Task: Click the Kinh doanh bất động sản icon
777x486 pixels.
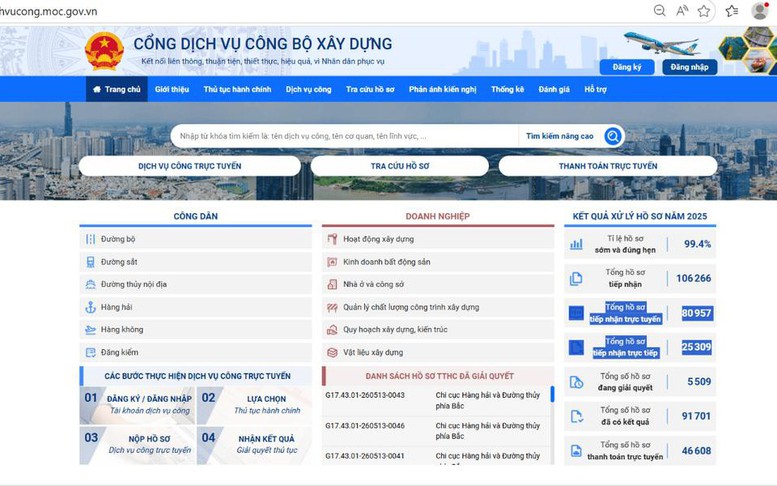Action: pos(332,262)
